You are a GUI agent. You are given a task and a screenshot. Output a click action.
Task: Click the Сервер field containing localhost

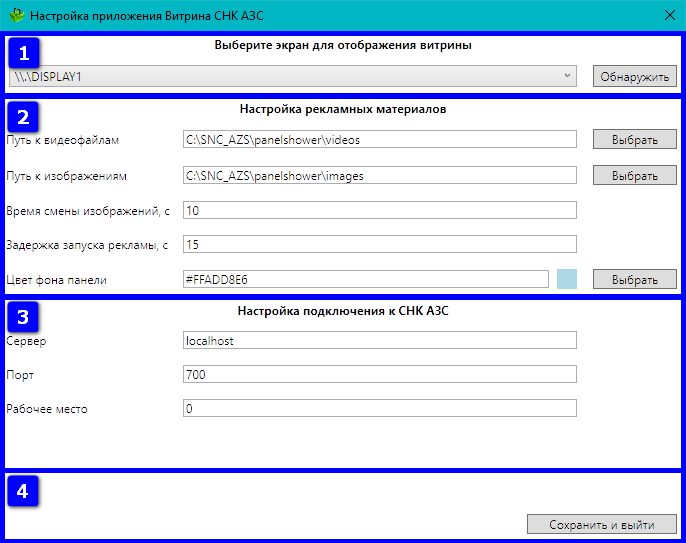(x=380, y=340)
